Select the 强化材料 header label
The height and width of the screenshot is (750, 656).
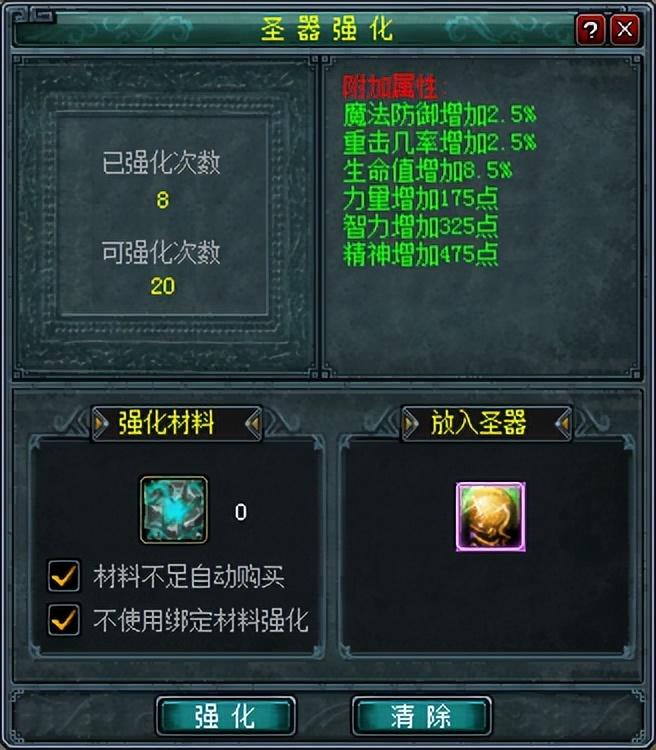(x=166, y=423)
